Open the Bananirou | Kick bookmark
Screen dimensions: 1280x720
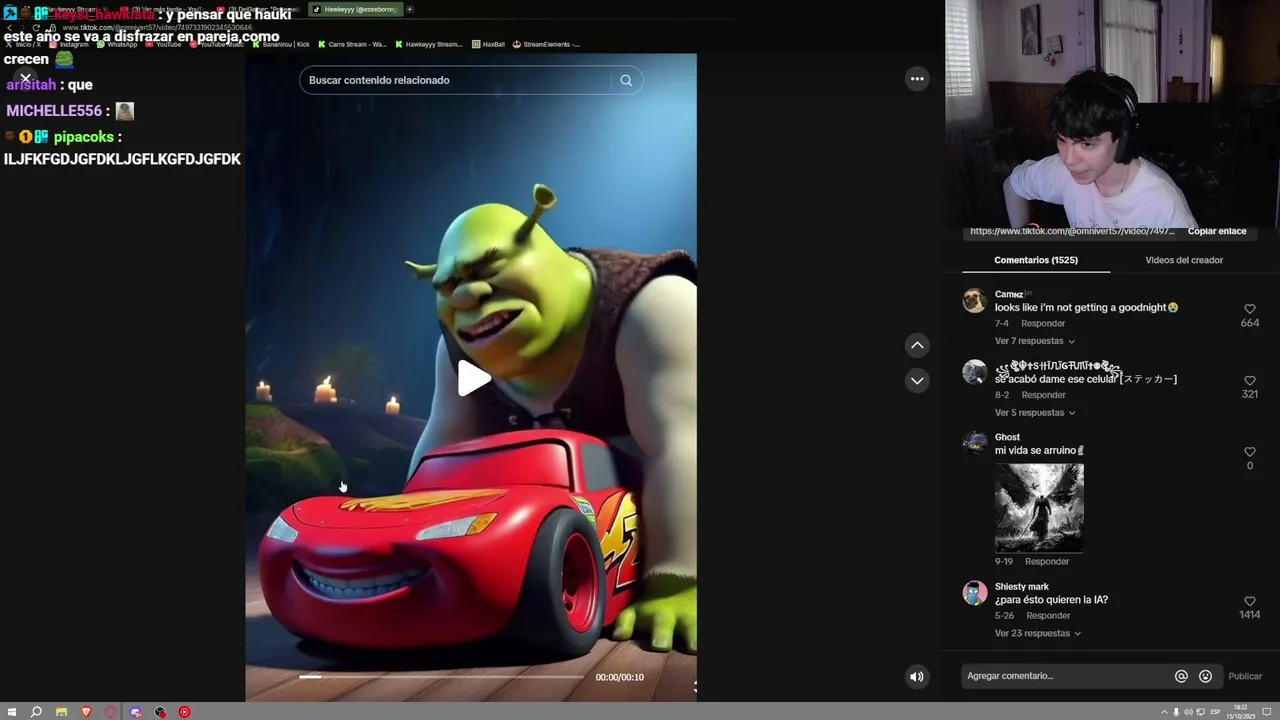pyautogui.click(x=281, y=44)
